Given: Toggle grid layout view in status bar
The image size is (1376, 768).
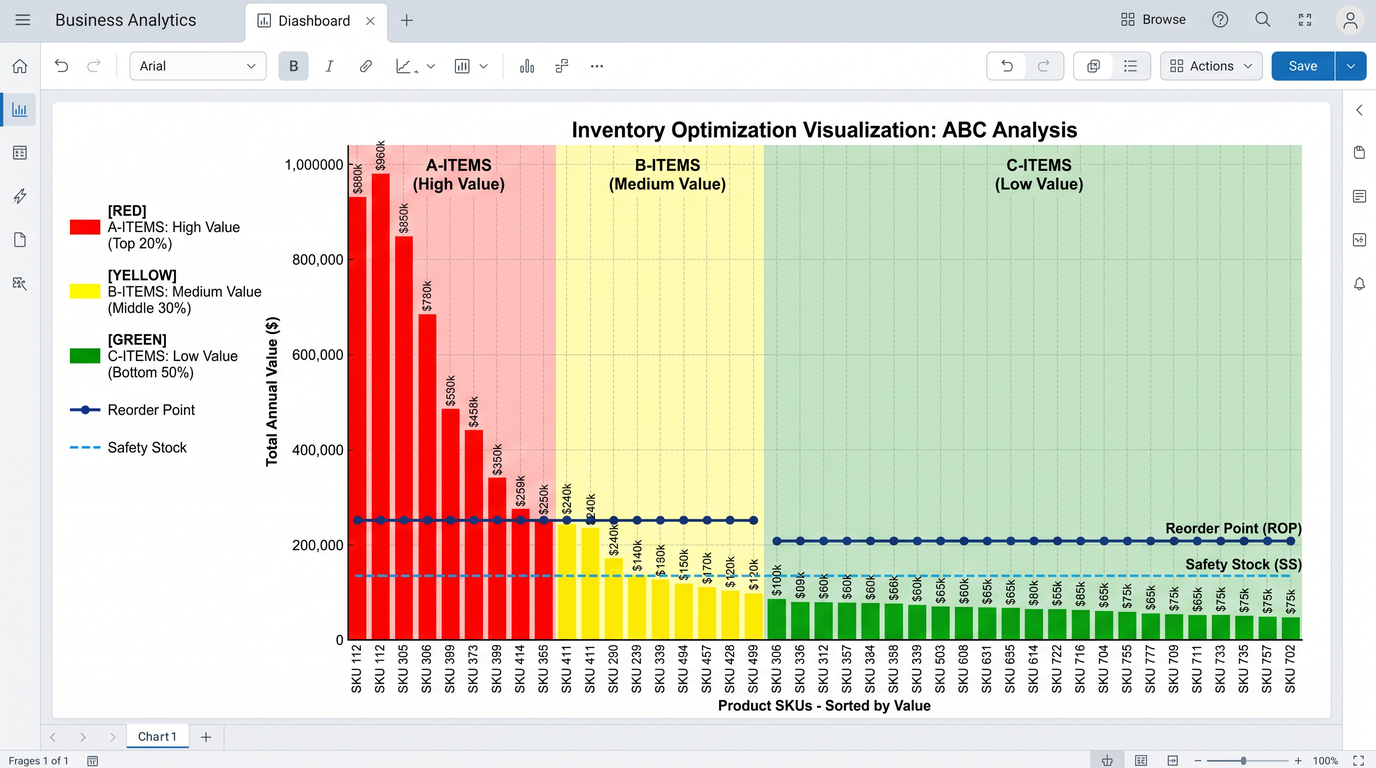Looking at the screenshot, I should [1141, 761].
